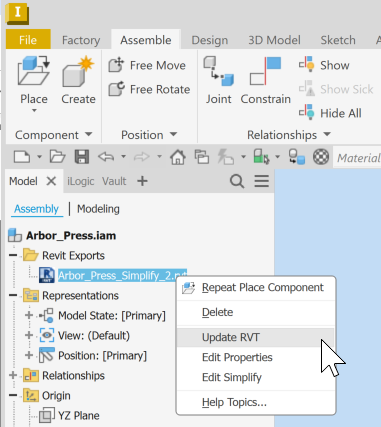This screenshot has height=427, width=381.
Task: Expand the Position panel dropdown
Action: click(173, 134)
